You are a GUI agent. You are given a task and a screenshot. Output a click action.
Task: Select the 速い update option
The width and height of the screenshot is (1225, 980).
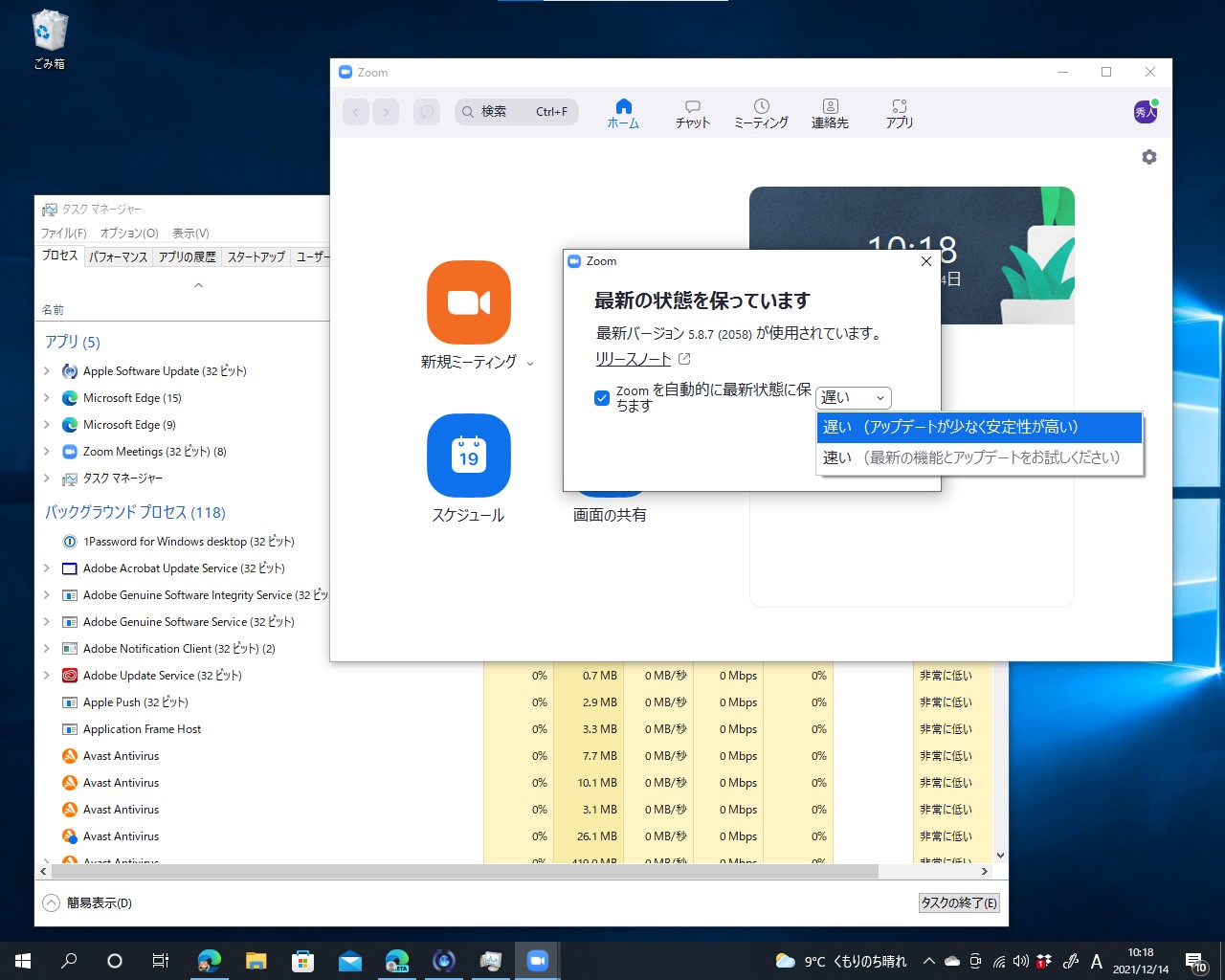(x=976, y=457)
